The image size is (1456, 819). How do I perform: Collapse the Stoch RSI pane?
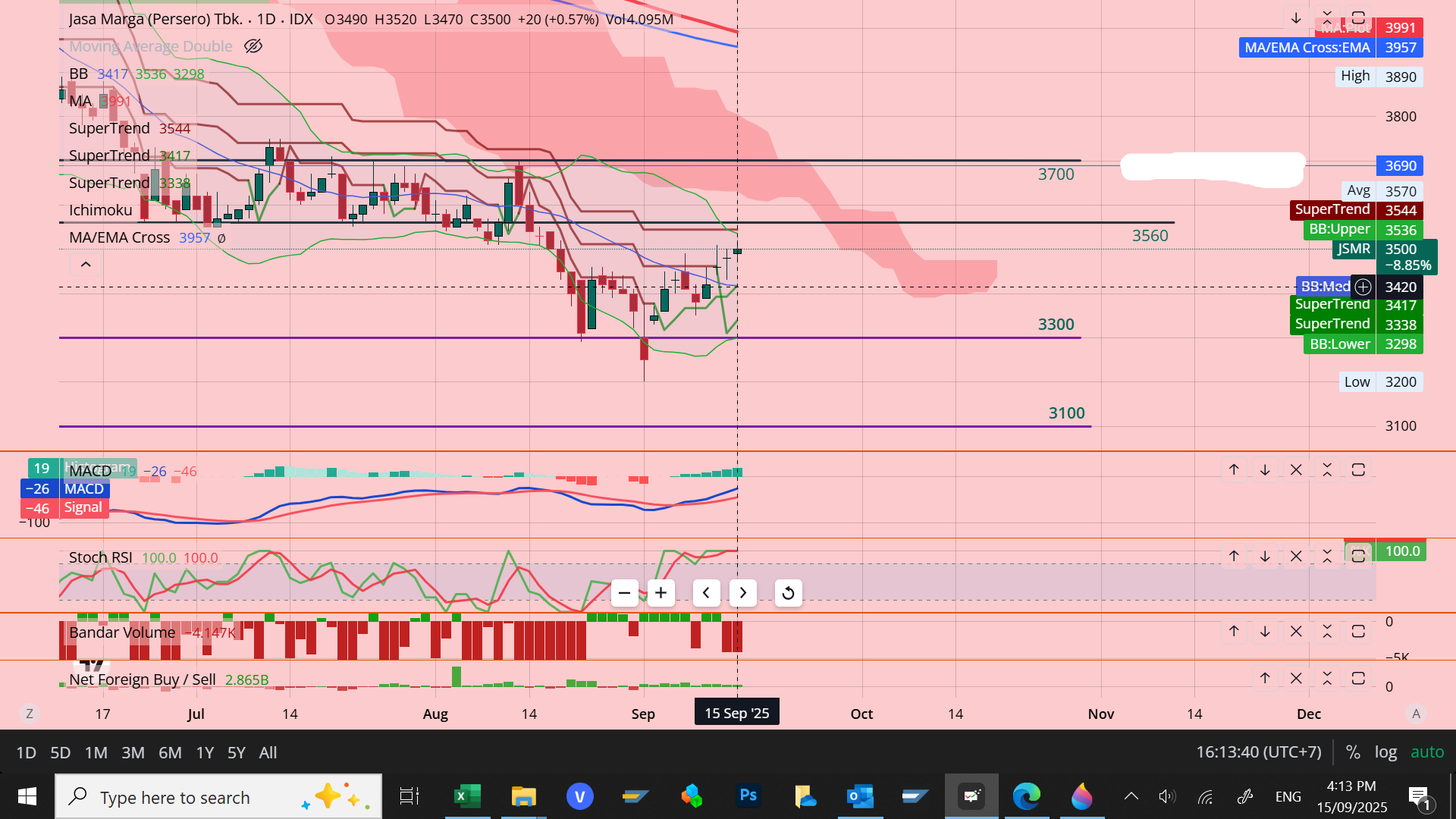pos(1327,557)
